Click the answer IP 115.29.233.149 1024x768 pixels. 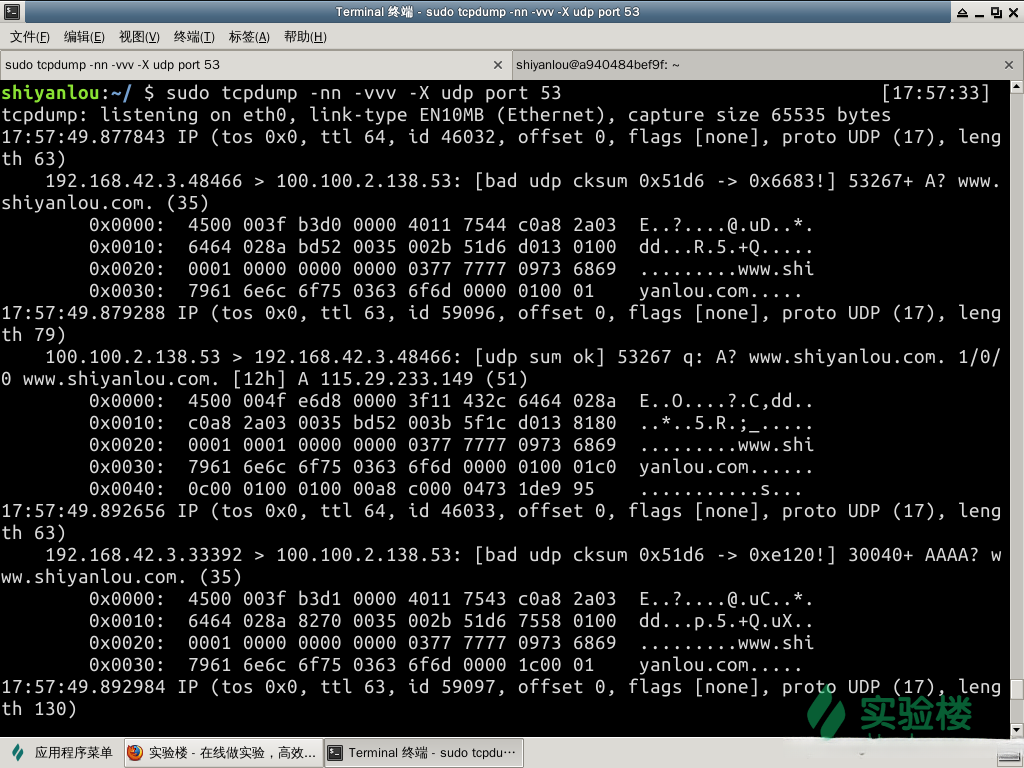point(396,379)
